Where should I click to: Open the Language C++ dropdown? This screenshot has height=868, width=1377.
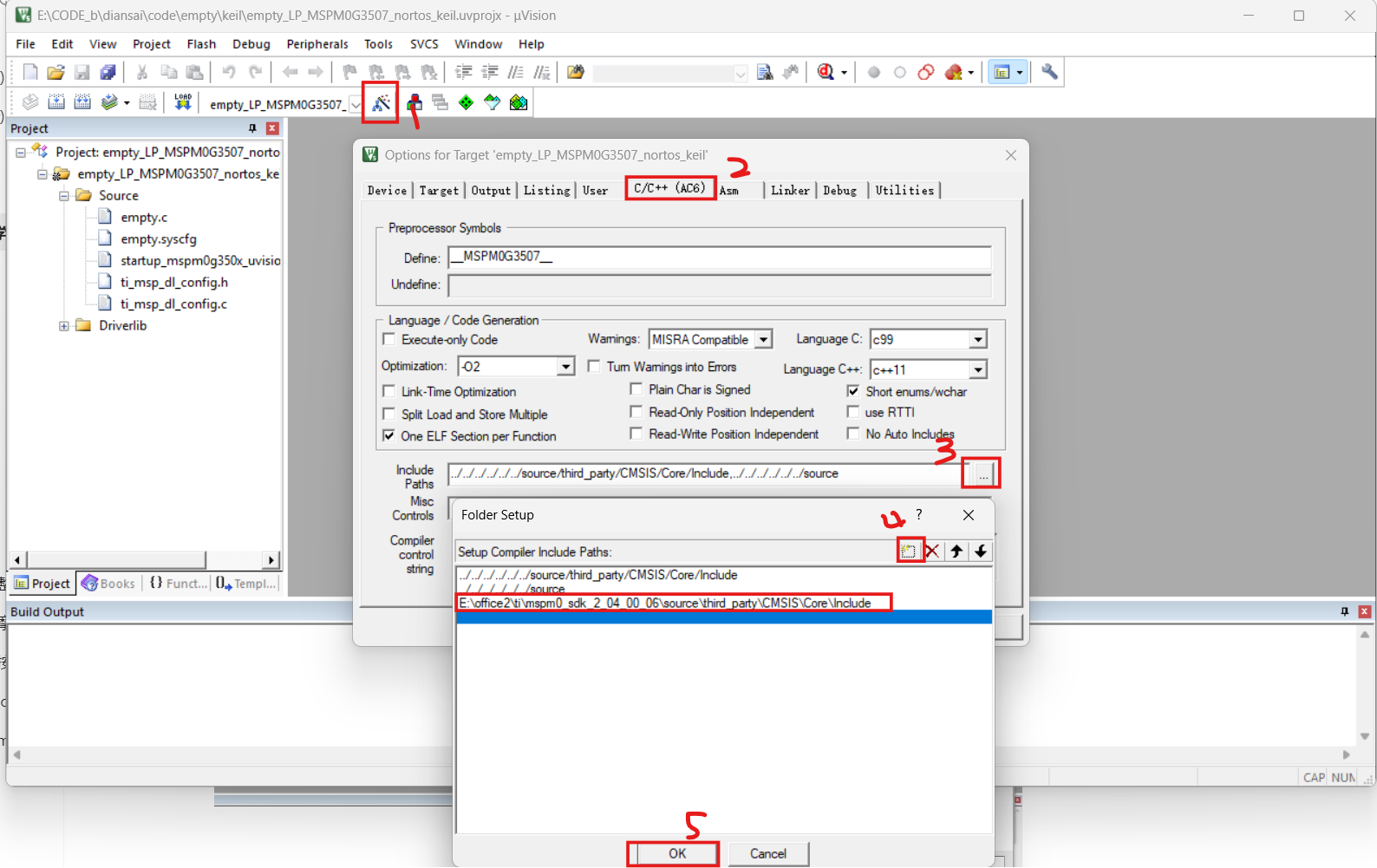click(x=978, y=370)
